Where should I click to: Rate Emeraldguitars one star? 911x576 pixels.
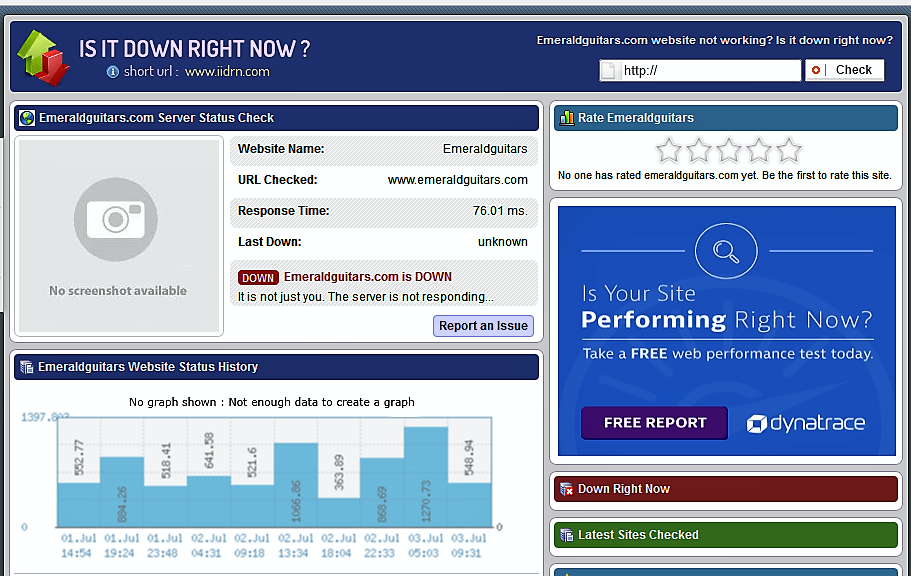tap(669, 151)
